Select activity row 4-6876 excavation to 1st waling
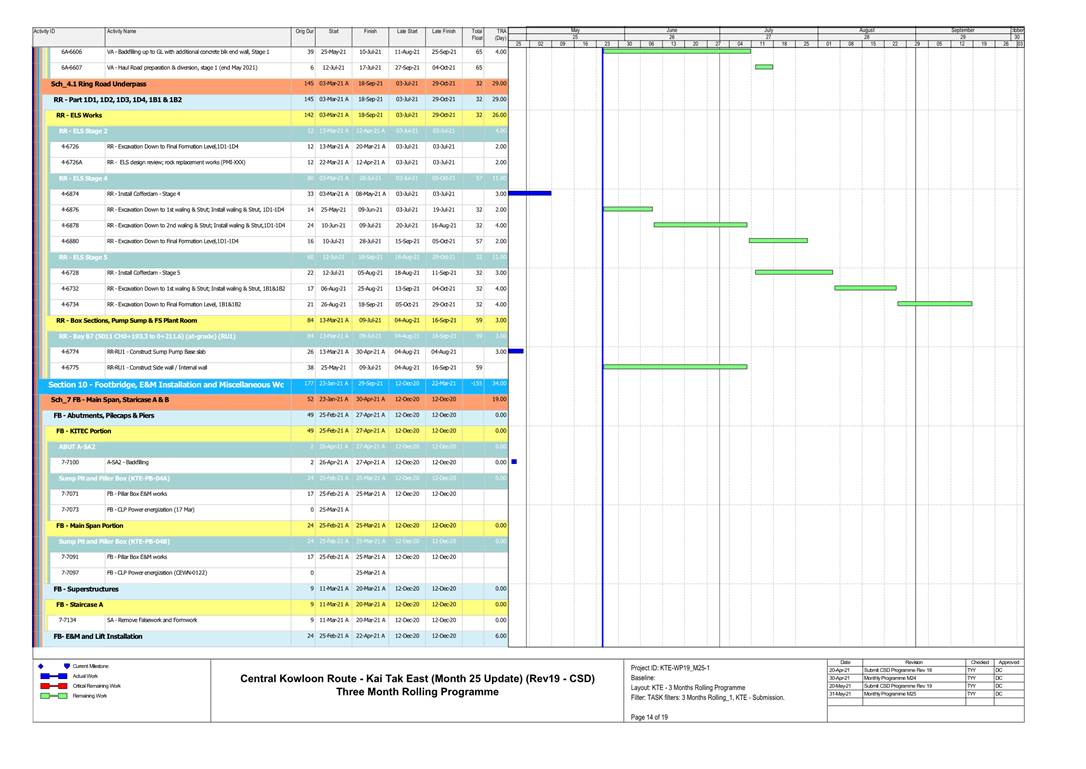The height and width of the screenshot is (769, 1086). (x=195, y=209)
